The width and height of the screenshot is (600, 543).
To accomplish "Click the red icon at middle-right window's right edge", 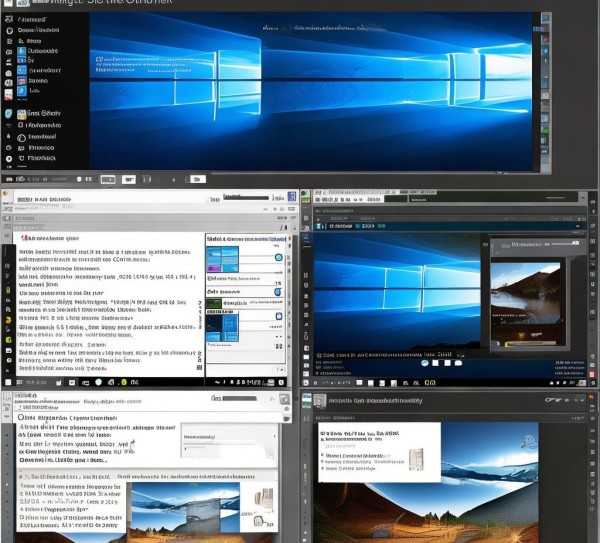I will tap(593, 373).
